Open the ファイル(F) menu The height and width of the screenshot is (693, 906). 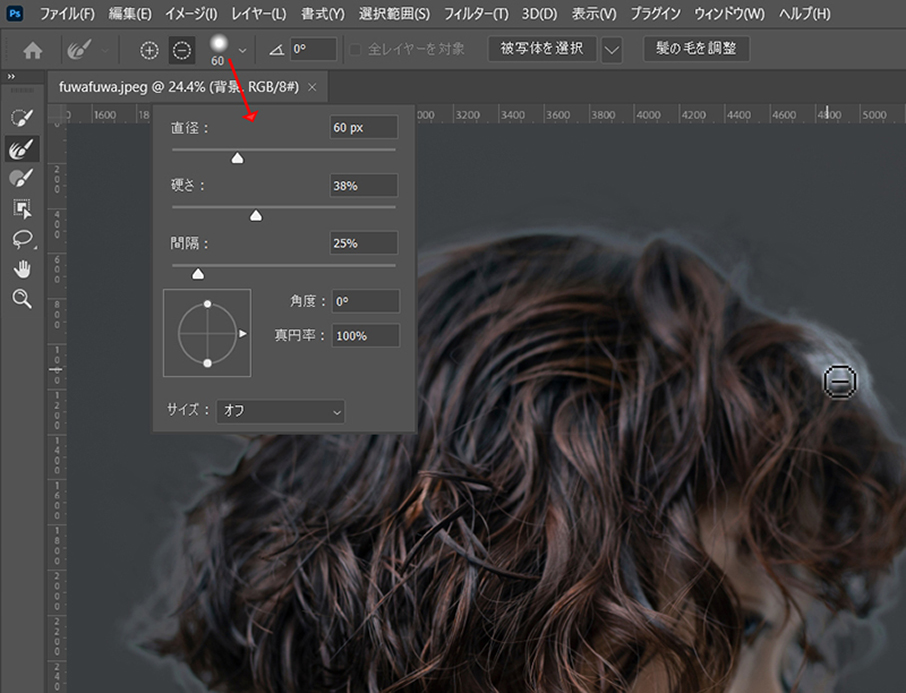67,13
